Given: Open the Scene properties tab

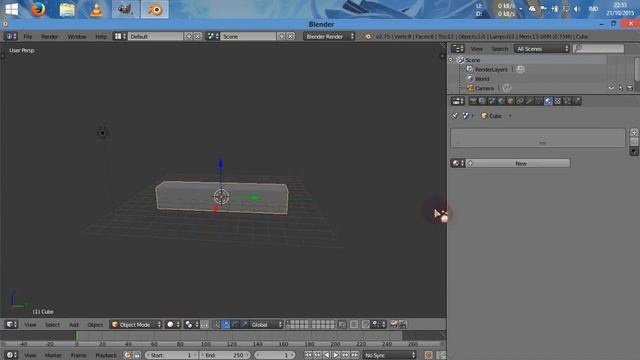Looking at the screenshot, I should 491,101.
